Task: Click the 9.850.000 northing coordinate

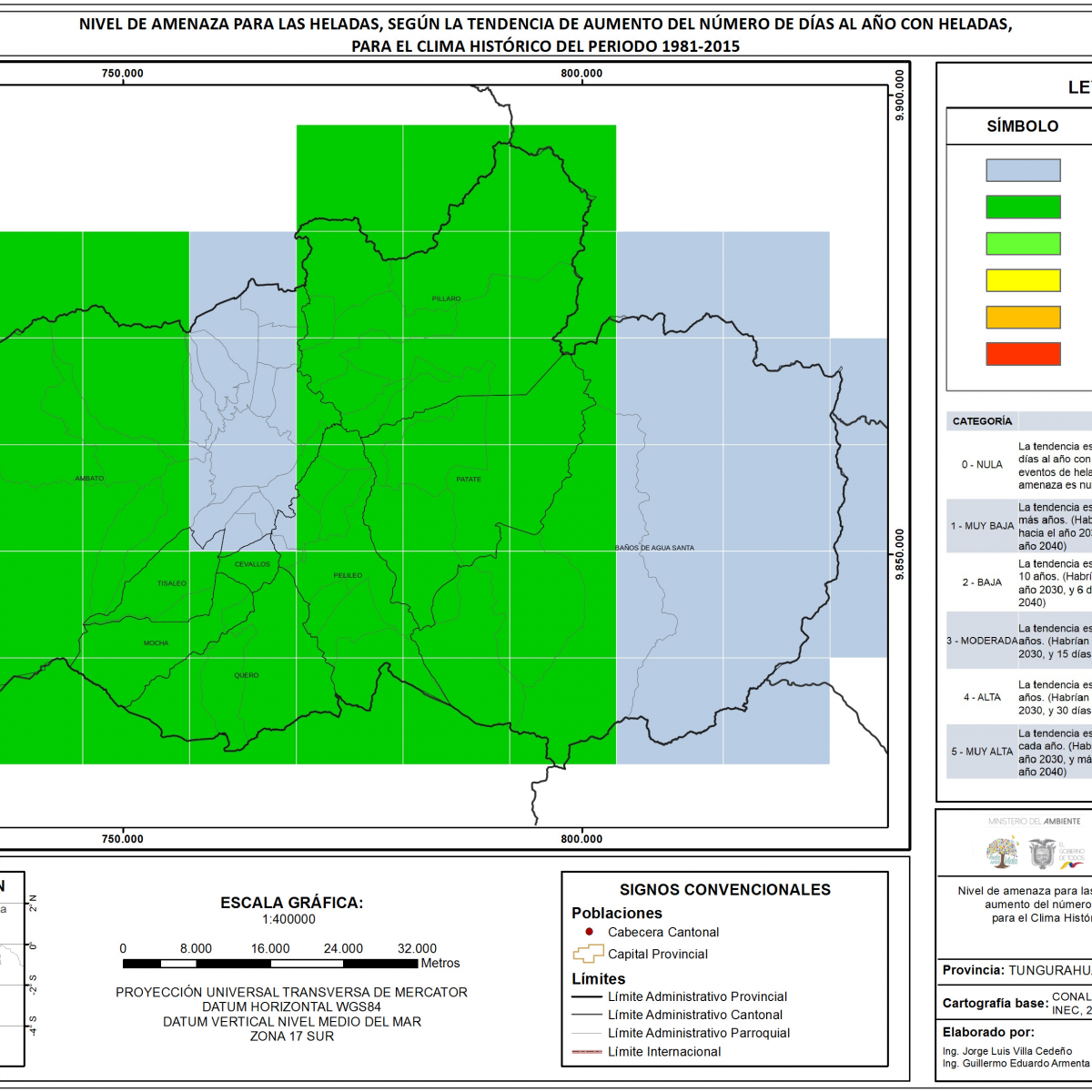Action: 900,554
